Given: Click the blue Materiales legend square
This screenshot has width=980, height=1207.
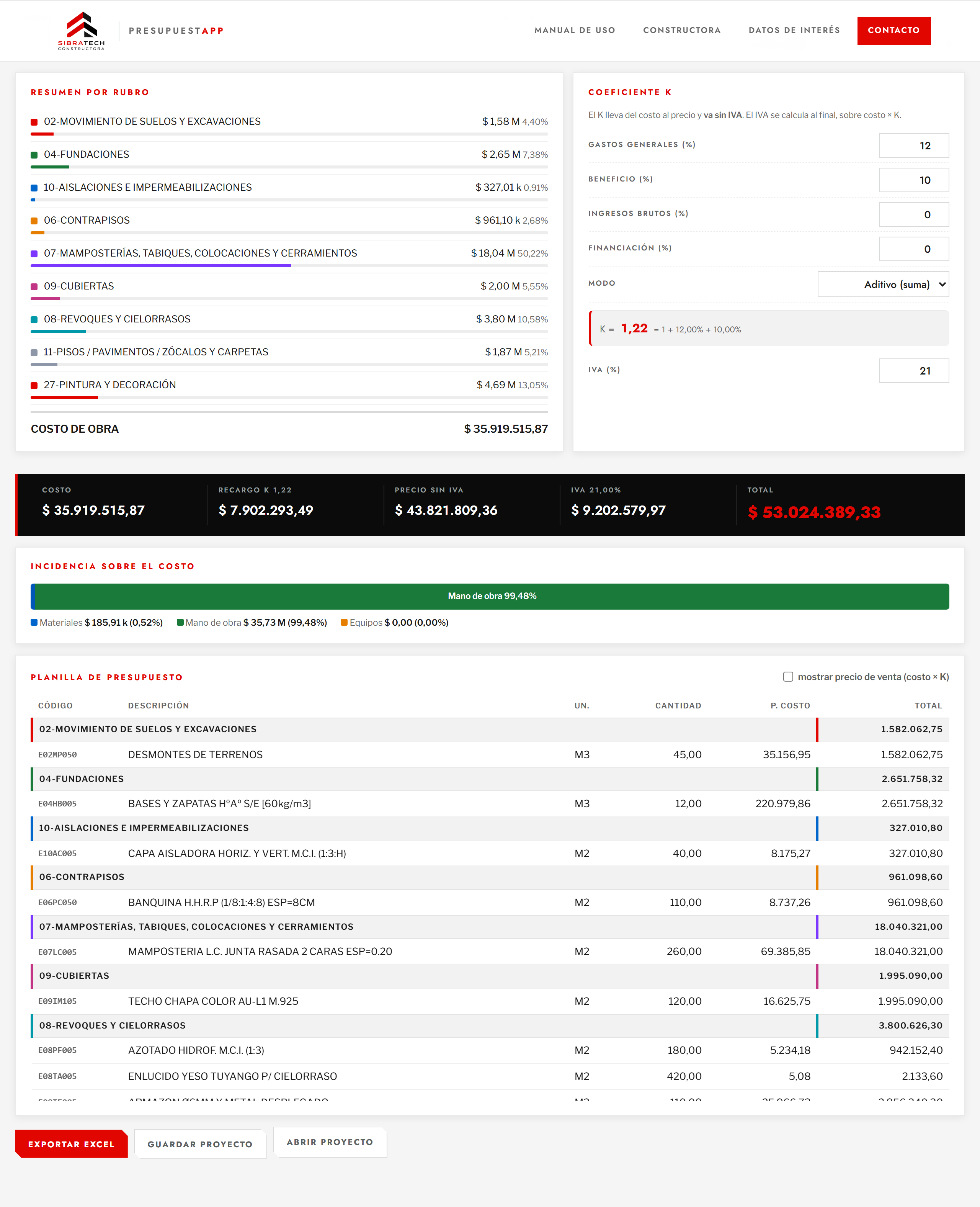Looking at the screenshot, I should click(34, 623).
